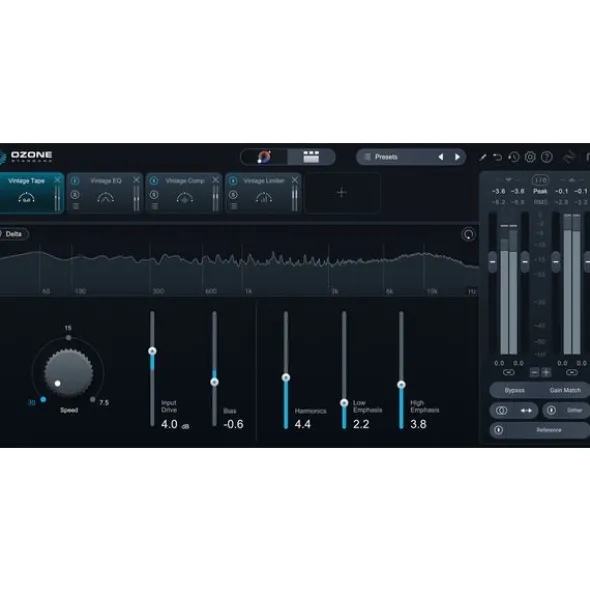Select the Vintage Comp module tab
The height and width of the screenshot is (591, 590).
tap(184, 193)
